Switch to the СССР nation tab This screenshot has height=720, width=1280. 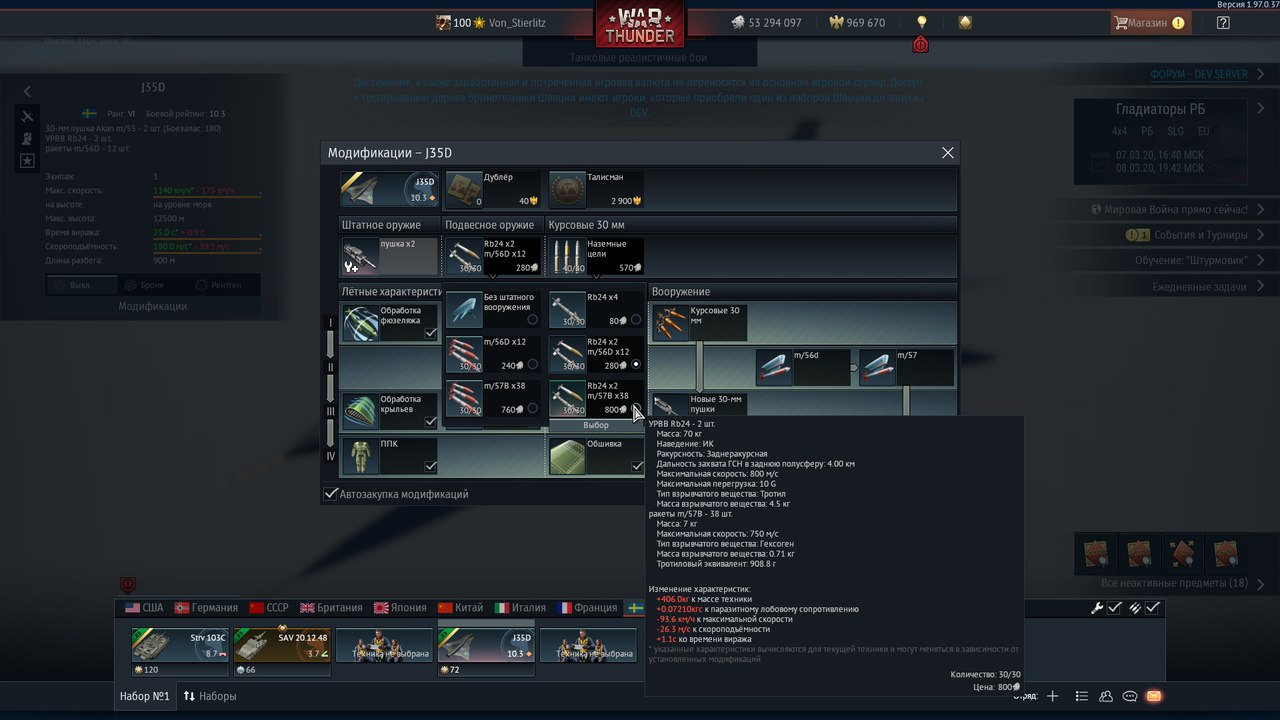tap(270, 607)
